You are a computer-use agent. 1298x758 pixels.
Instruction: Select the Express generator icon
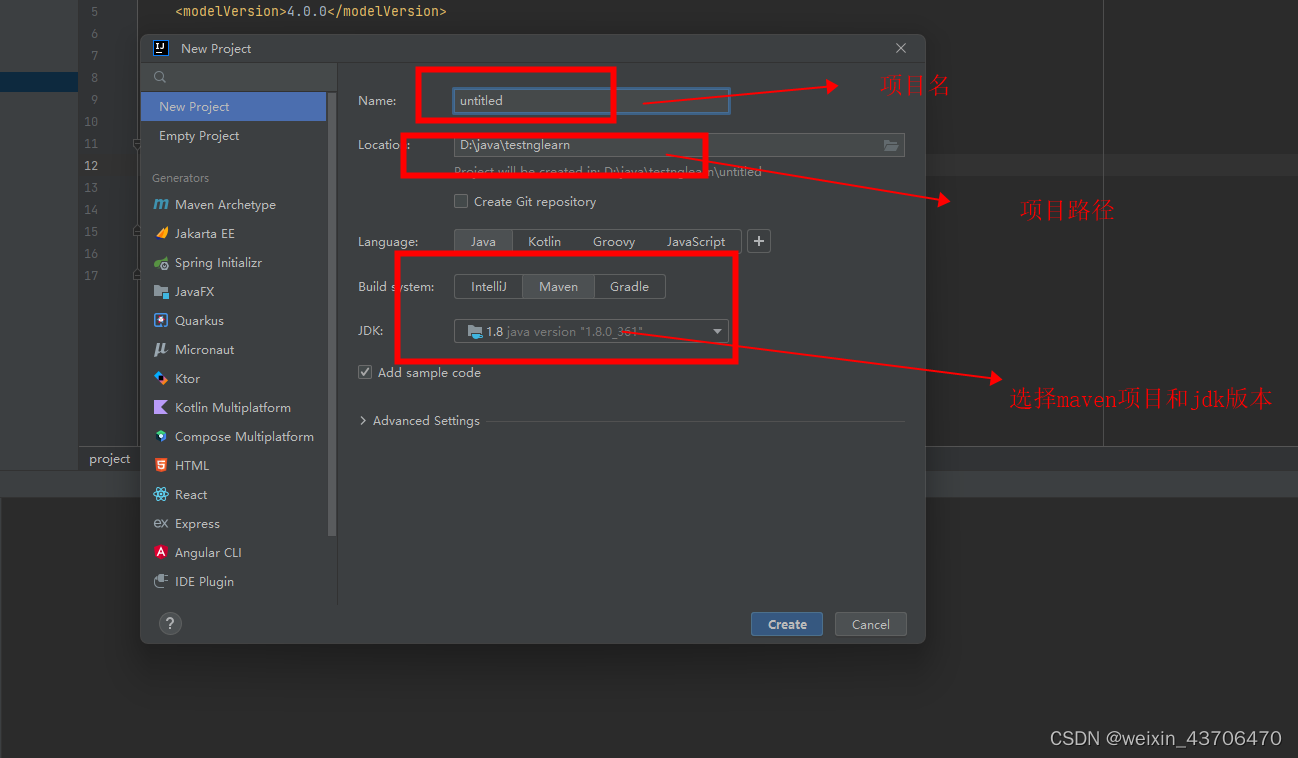161,524
